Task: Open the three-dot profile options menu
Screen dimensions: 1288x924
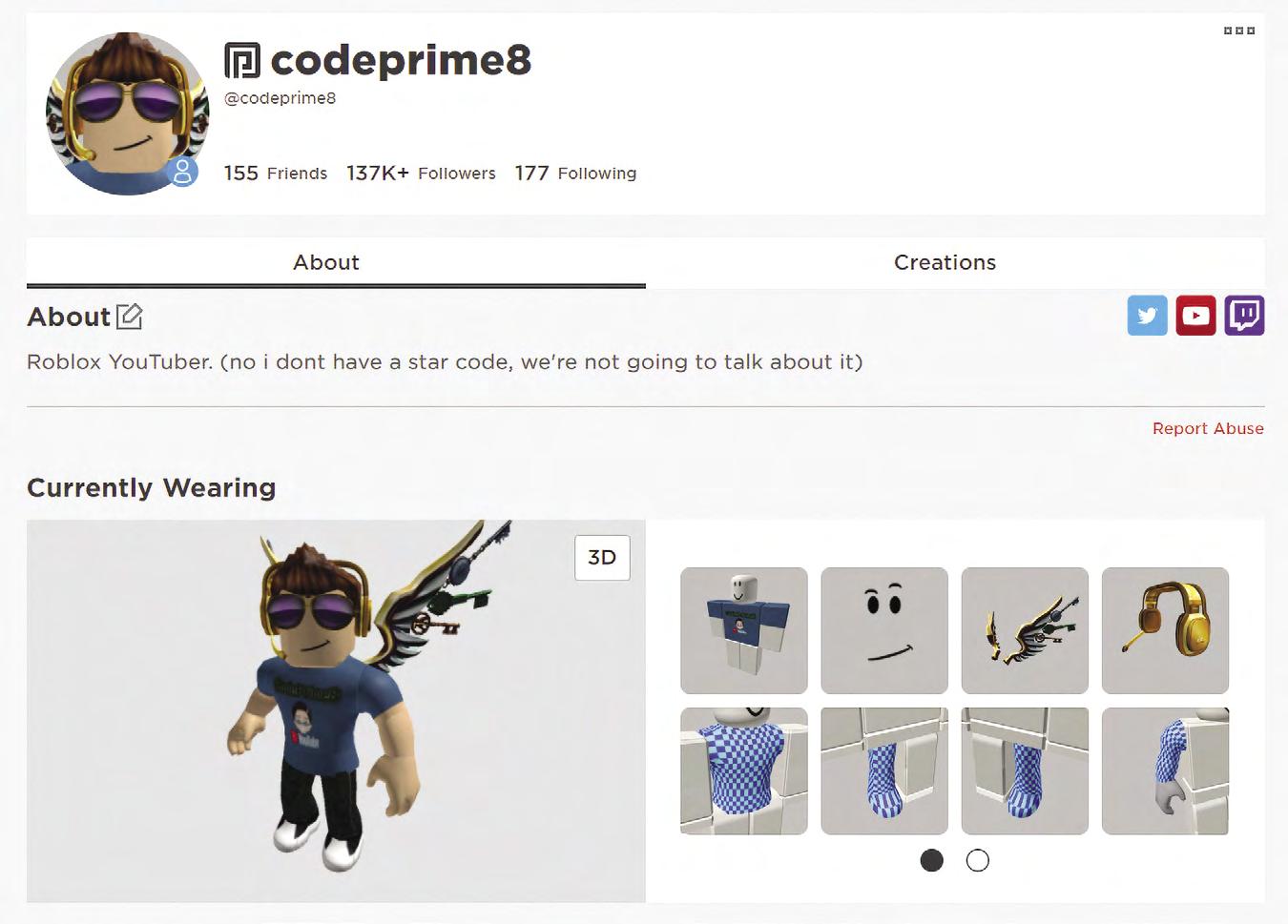Action: [1239, 31]
